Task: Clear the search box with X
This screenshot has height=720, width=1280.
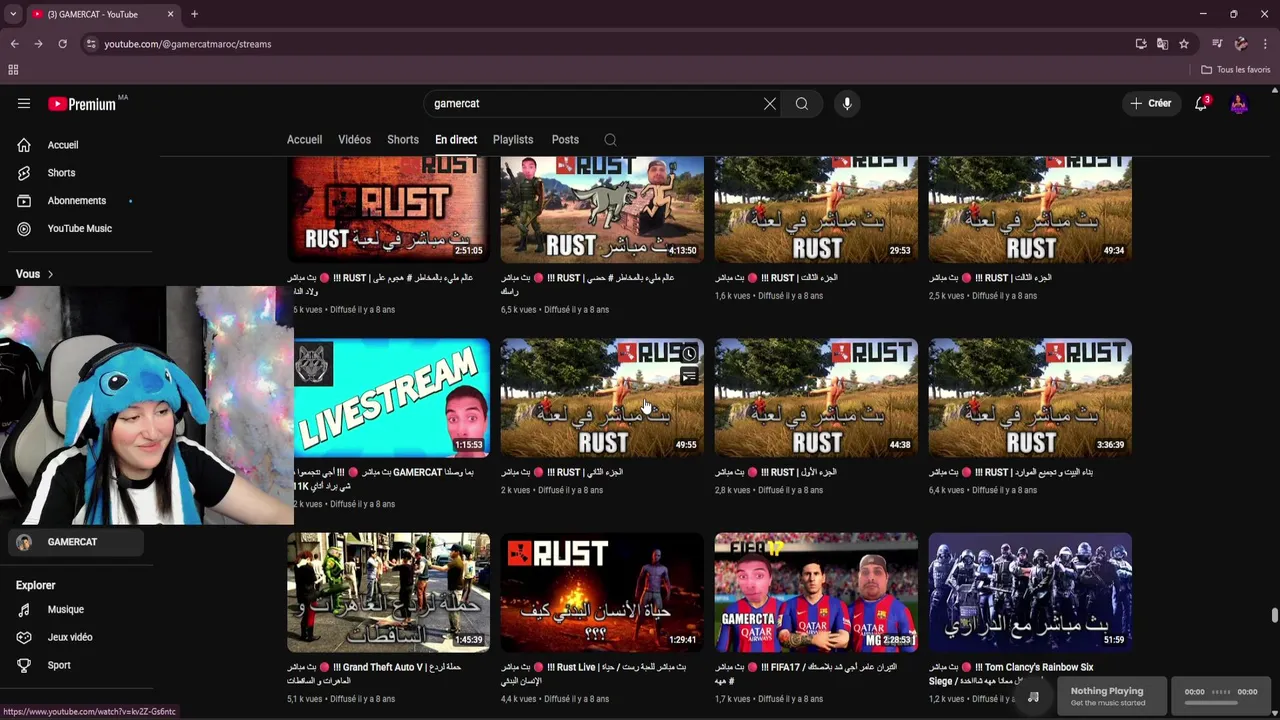Action: (x=770, y=103)
